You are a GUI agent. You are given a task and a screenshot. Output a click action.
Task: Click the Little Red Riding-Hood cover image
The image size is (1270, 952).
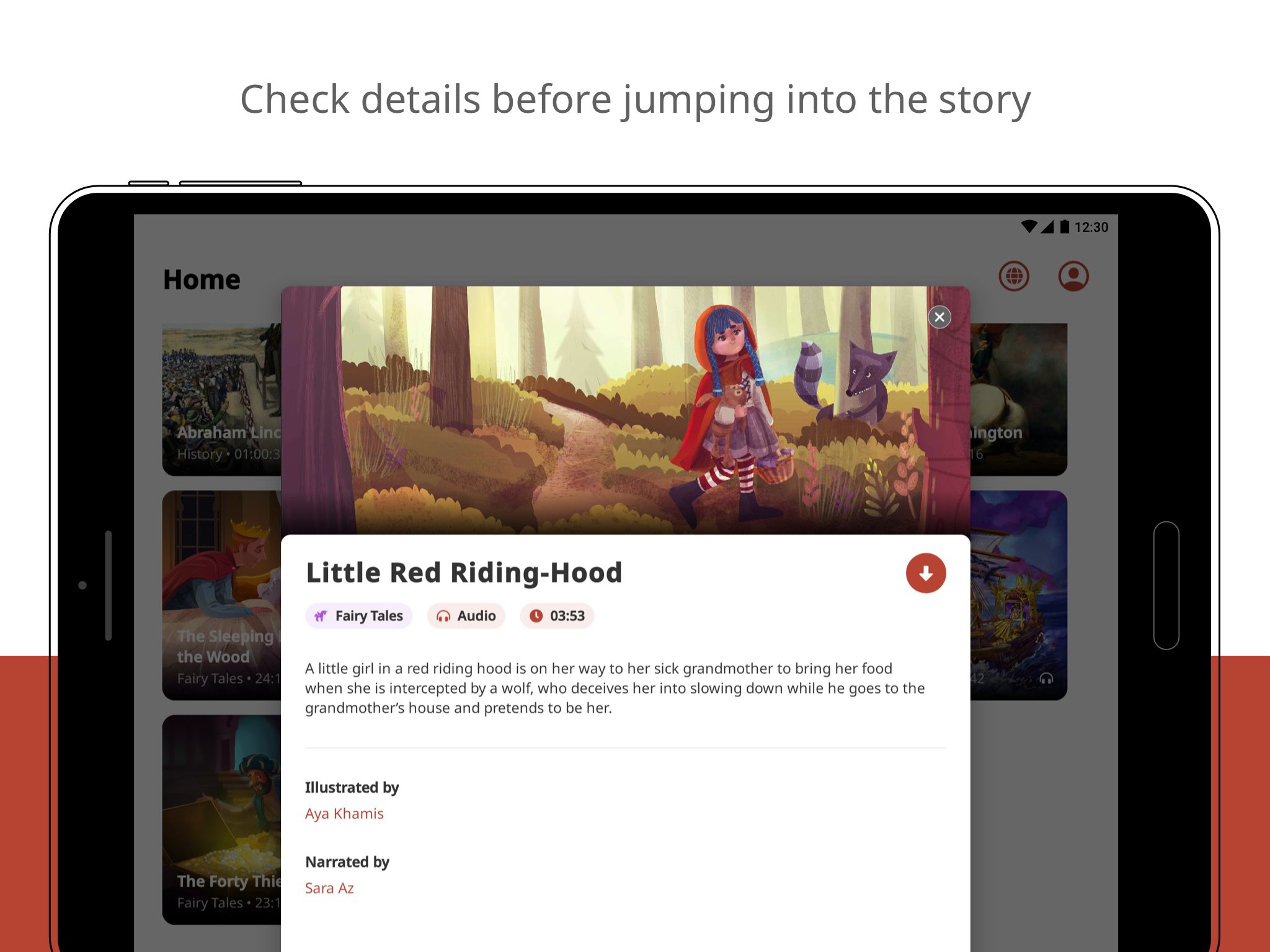point(625,410)
